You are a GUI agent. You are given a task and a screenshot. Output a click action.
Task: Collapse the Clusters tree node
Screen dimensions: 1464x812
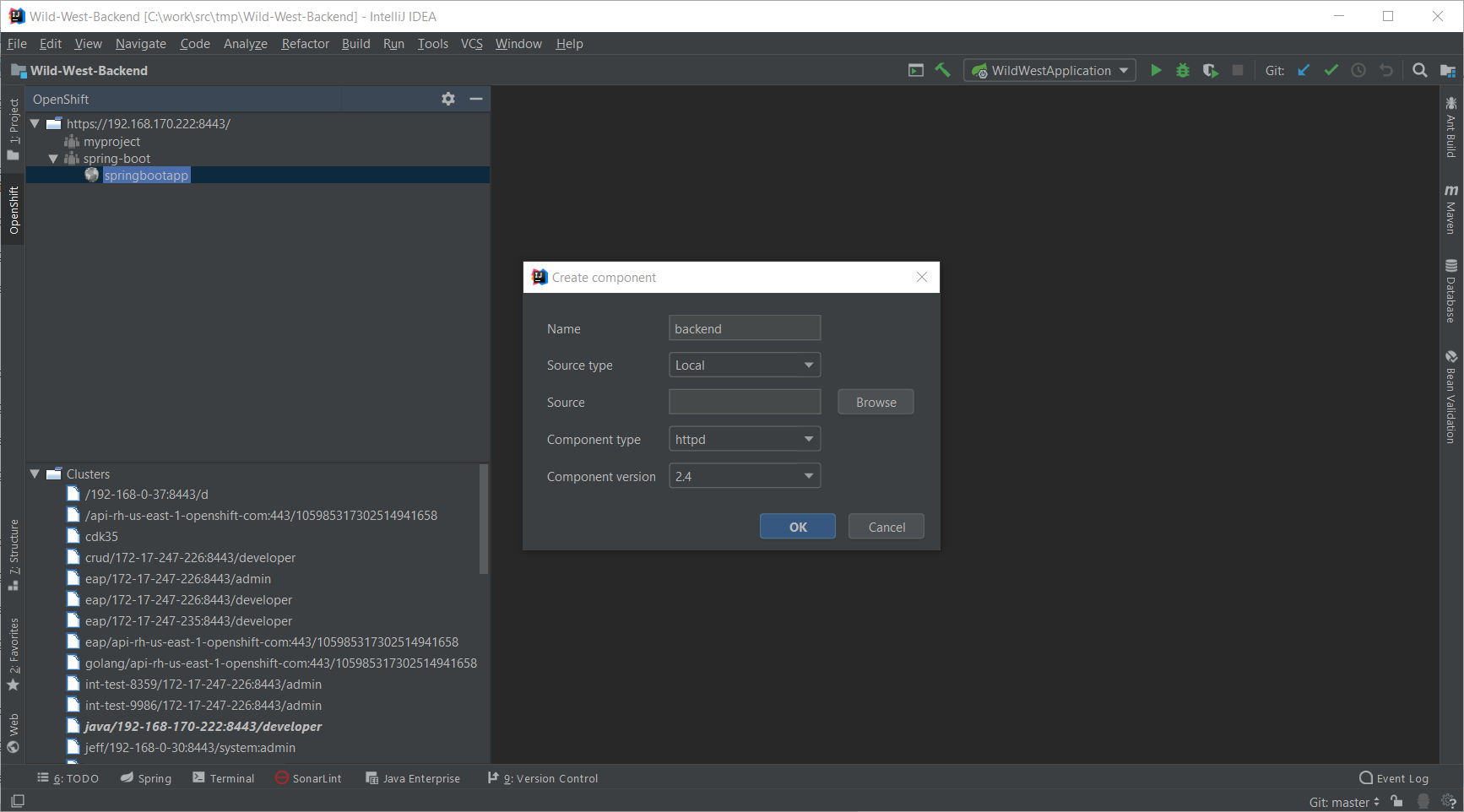35,474
